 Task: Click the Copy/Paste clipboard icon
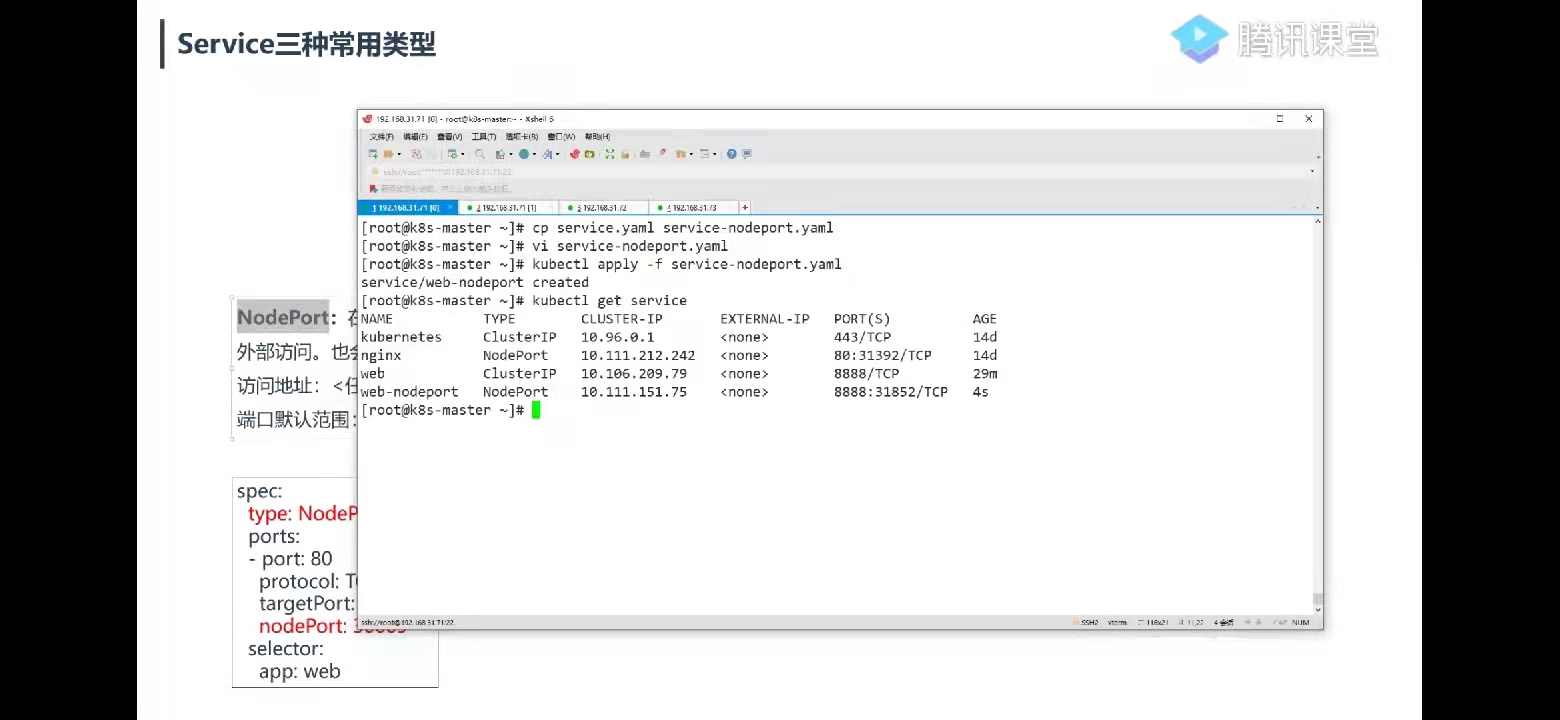[501, 154]
